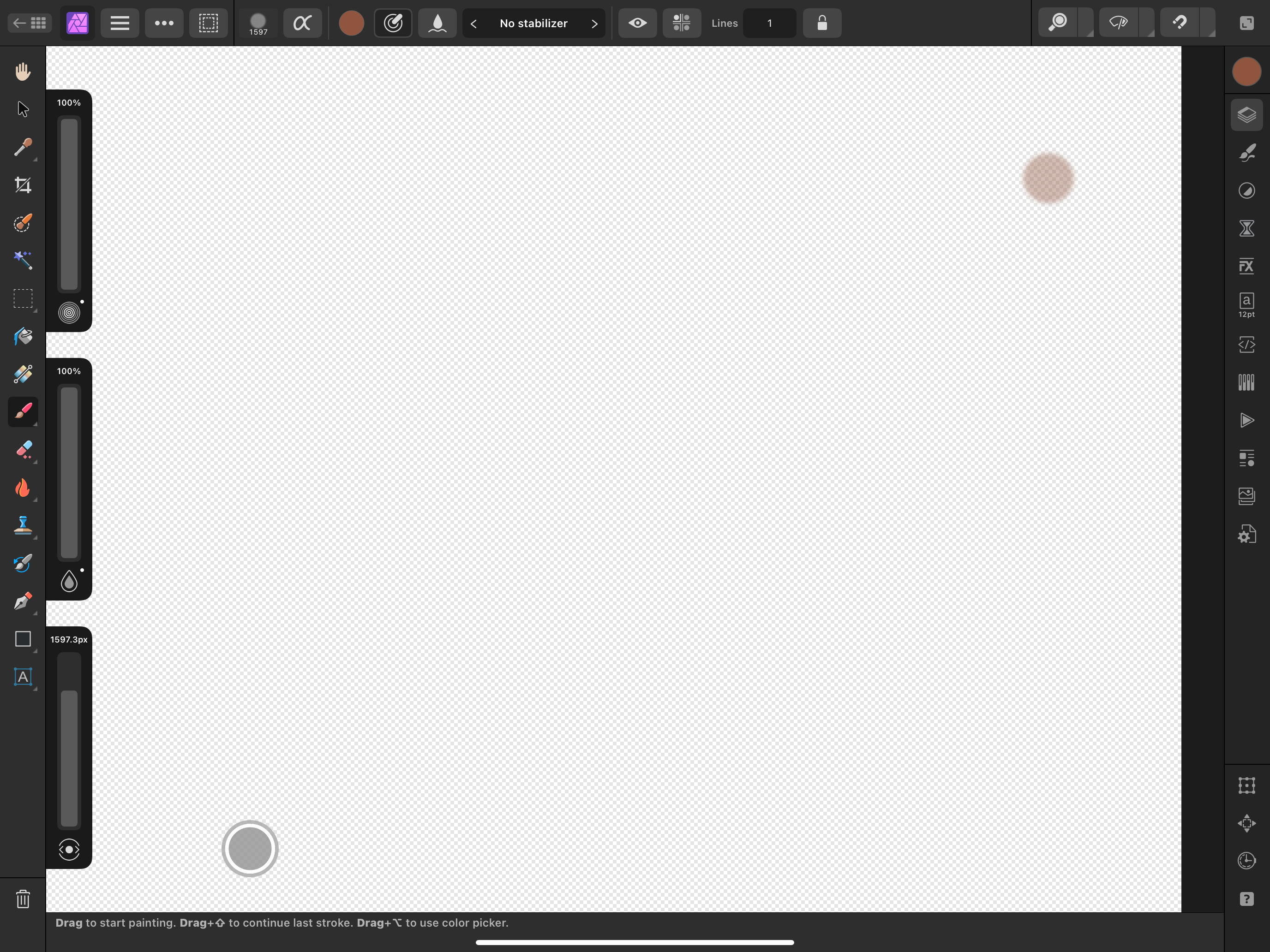Tap the gray circular modifier button
Viewport: 1270px width, 952px height.
click(x=250, y=848)
